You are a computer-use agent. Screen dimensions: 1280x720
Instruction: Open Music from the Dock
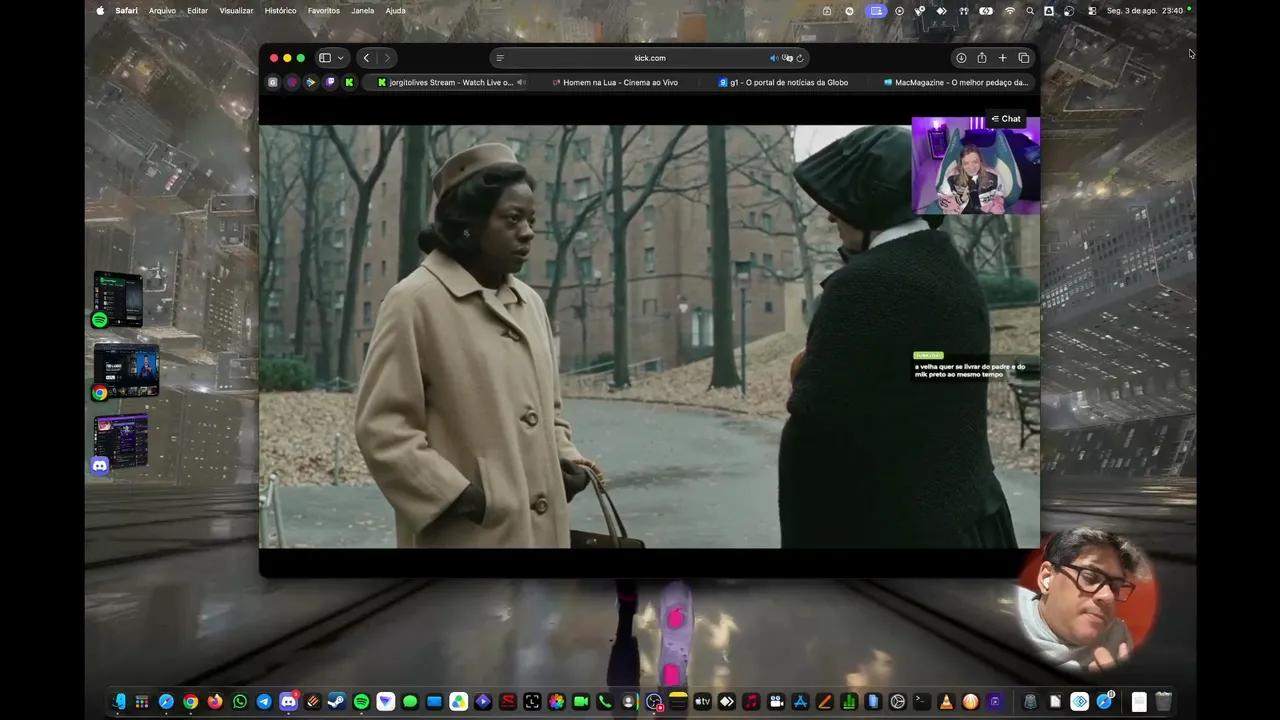click(751, 702)
